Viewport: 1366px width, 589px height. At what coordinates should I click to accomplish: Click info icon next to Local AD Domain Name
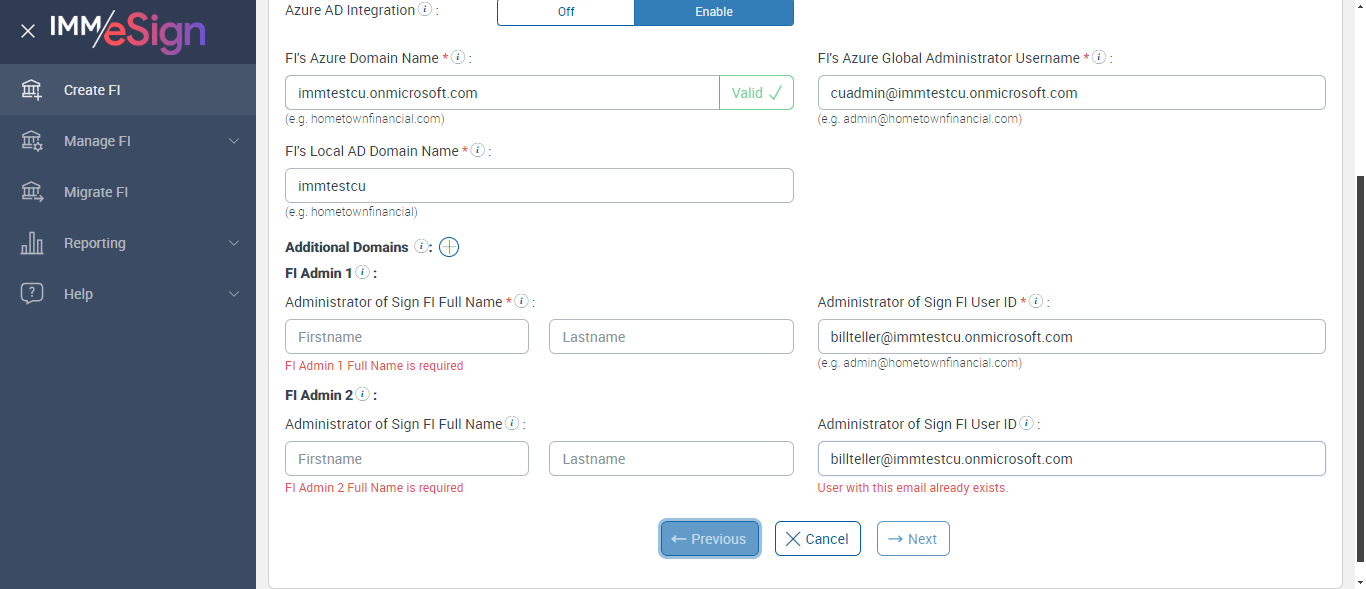(x=478, y=150)
